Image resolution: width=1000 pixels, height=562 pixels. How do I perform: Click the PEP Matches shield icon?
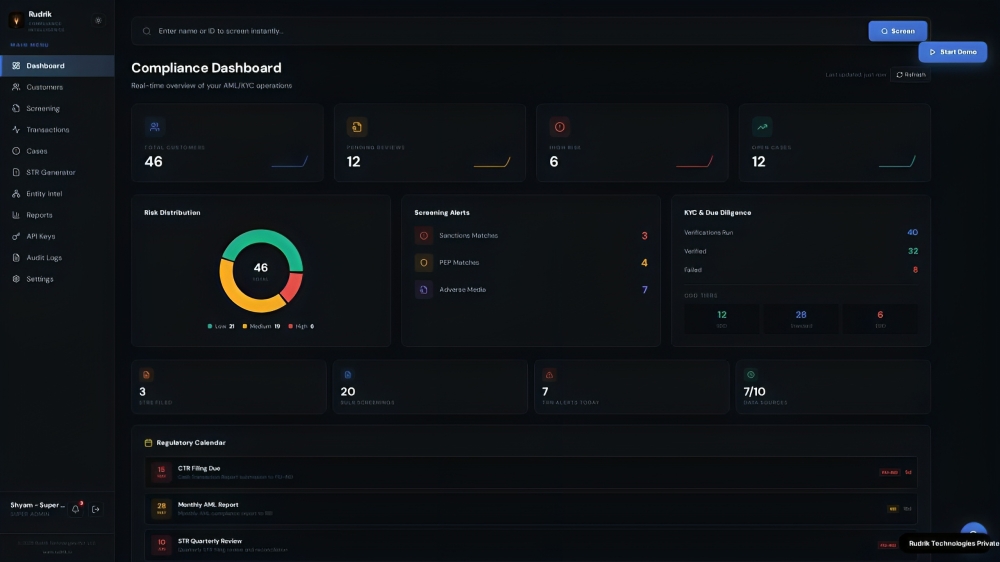click(x=423, y=262)
